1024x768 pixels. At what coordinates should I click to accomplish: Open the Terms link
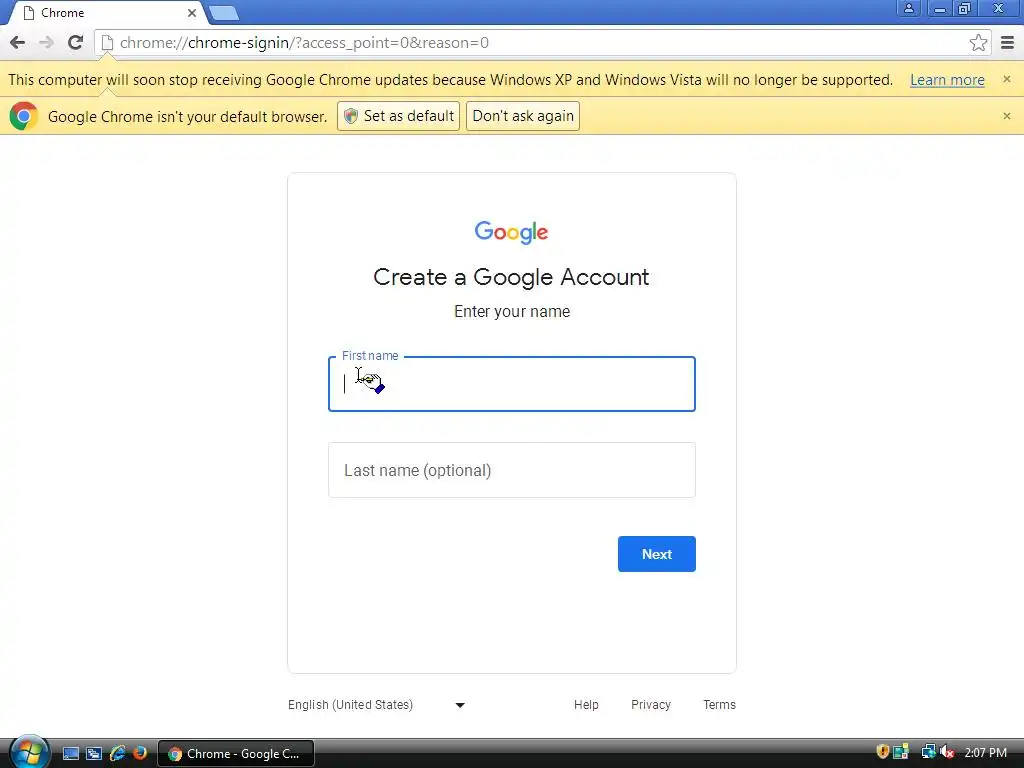719,705
